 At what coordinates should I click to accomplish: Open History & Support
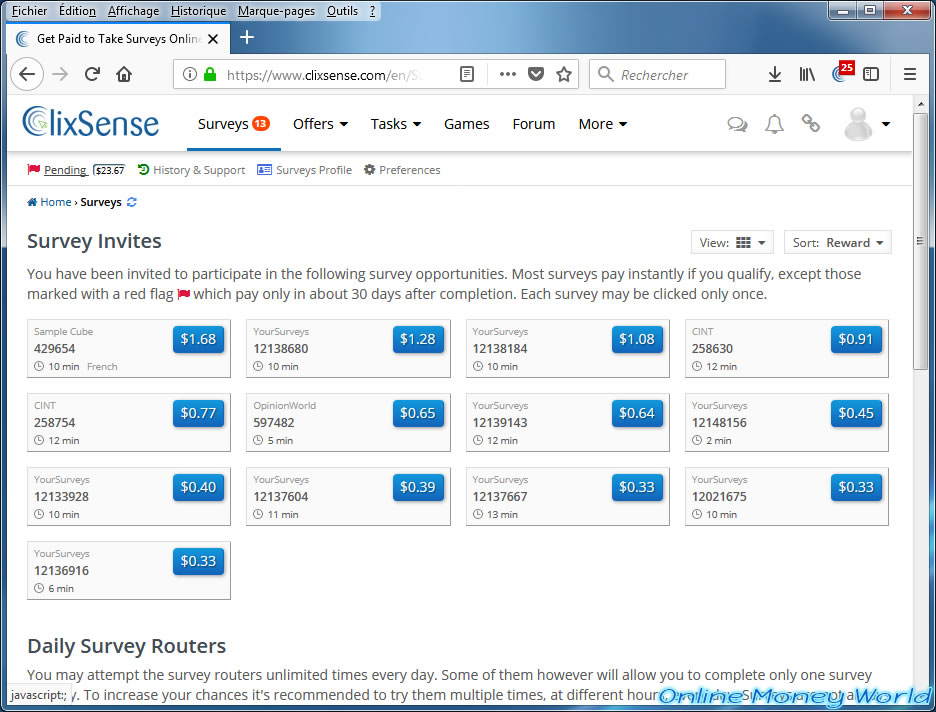click(191, 170)
